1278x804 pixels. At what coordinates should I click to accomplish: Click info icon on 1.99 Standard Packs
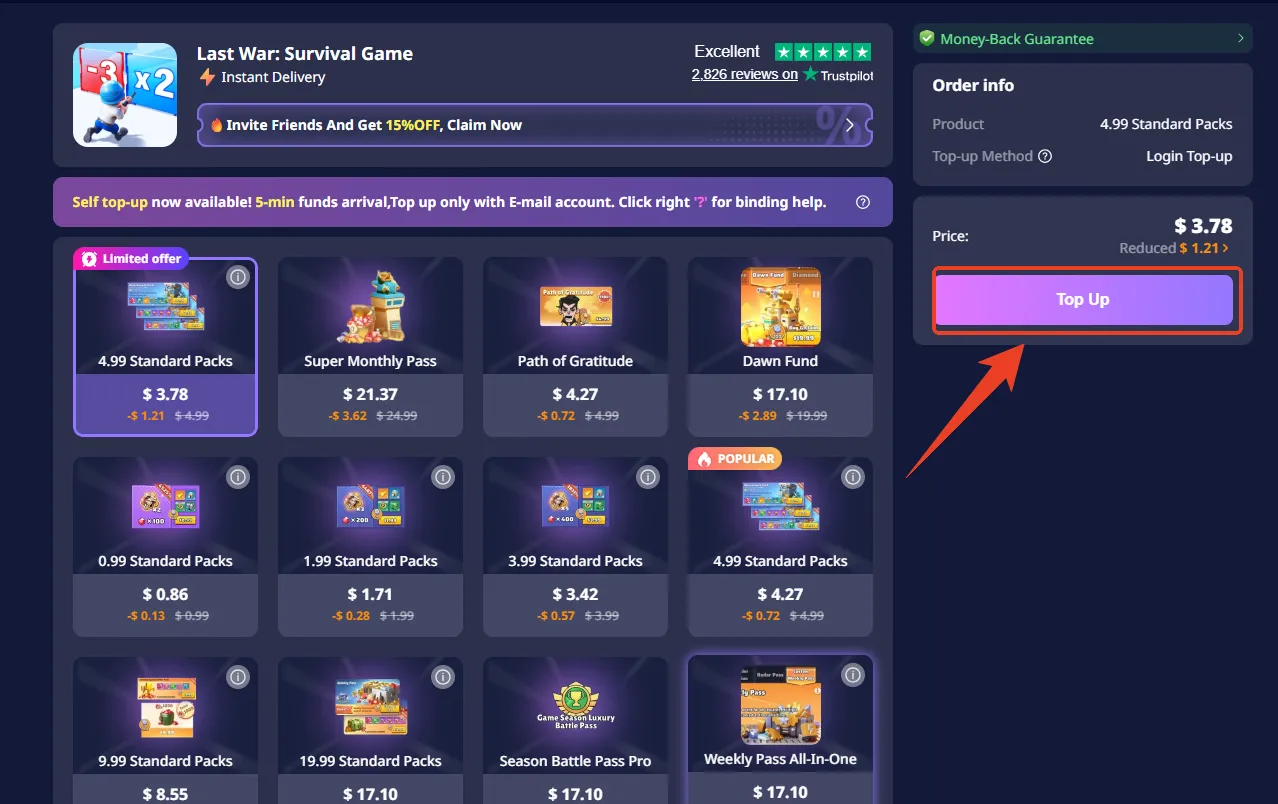[443, 477]
